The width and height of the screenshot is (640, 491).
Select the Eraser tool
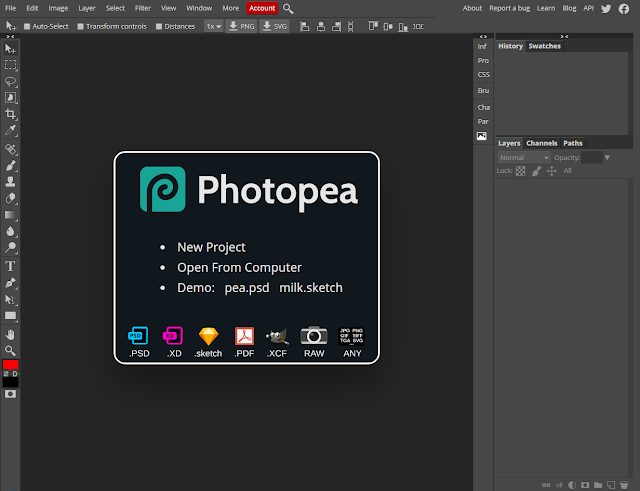[10, 198]
